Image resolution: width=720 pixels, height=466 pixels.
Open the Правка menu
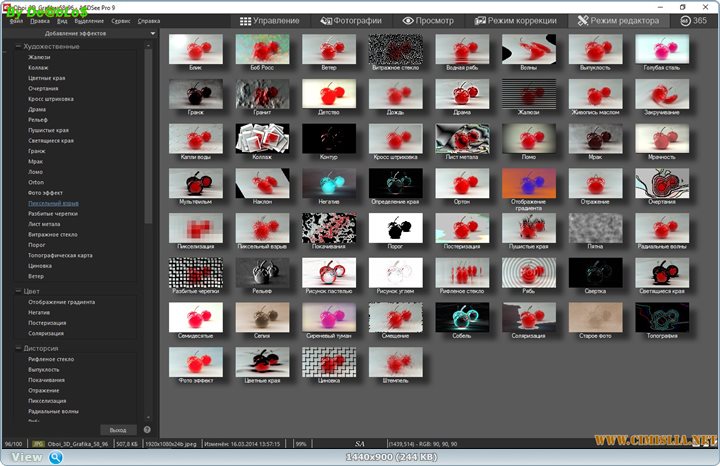[x=40, y=20]
